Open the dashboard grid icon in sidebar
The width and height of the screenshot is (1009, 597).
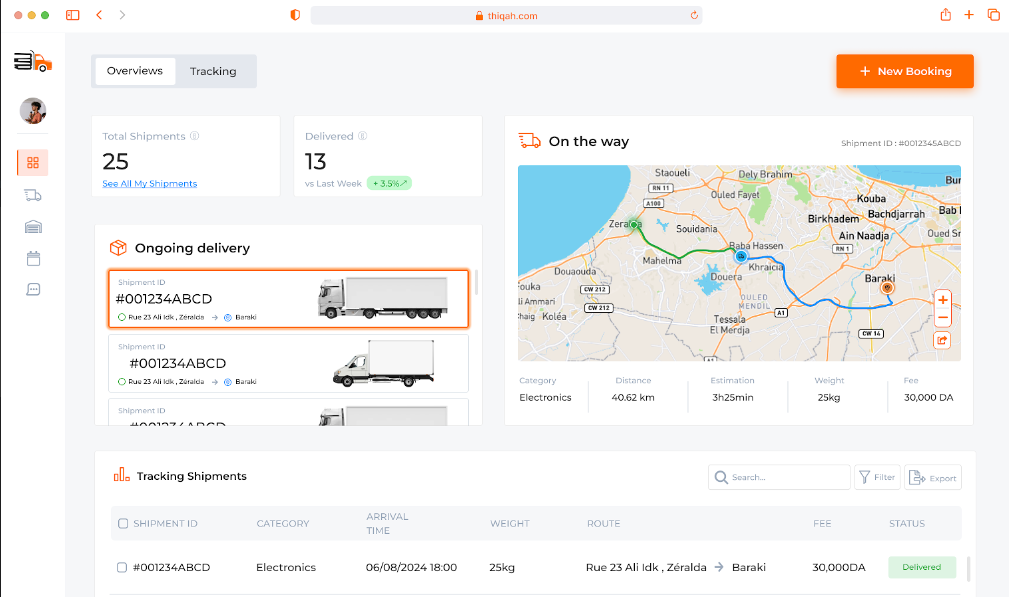[33, 163]
